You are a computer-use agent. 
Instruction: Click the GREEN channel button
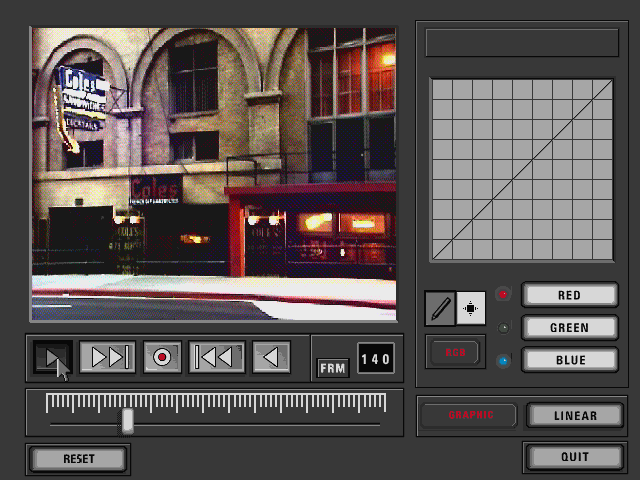[570, 327]
